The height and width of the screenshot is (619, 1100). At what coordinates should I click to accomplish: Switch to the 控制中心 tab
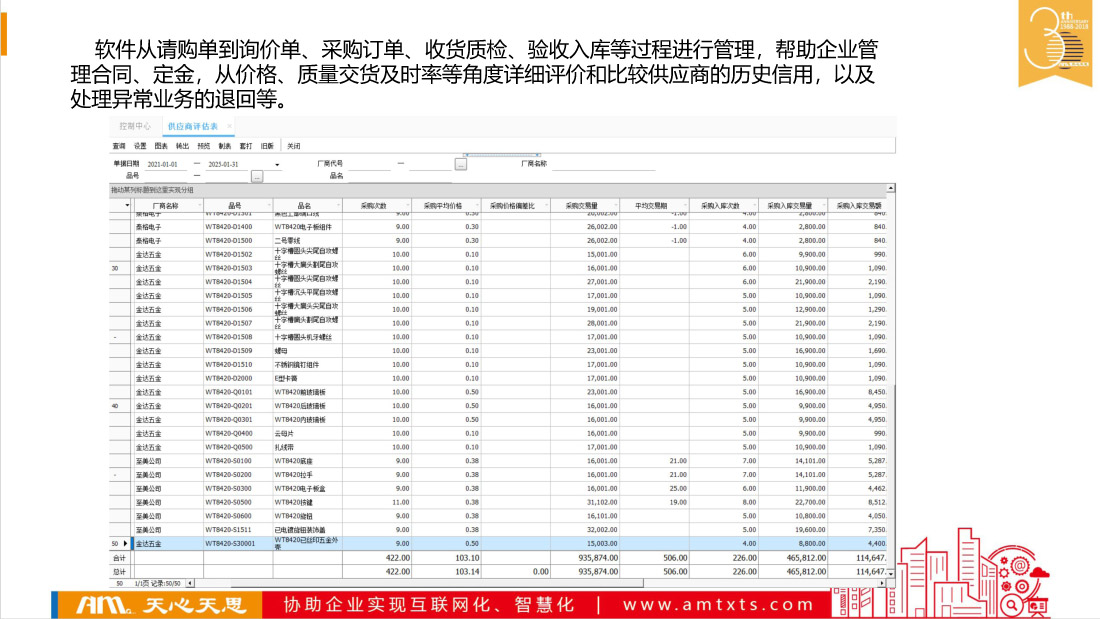point(134,126)
